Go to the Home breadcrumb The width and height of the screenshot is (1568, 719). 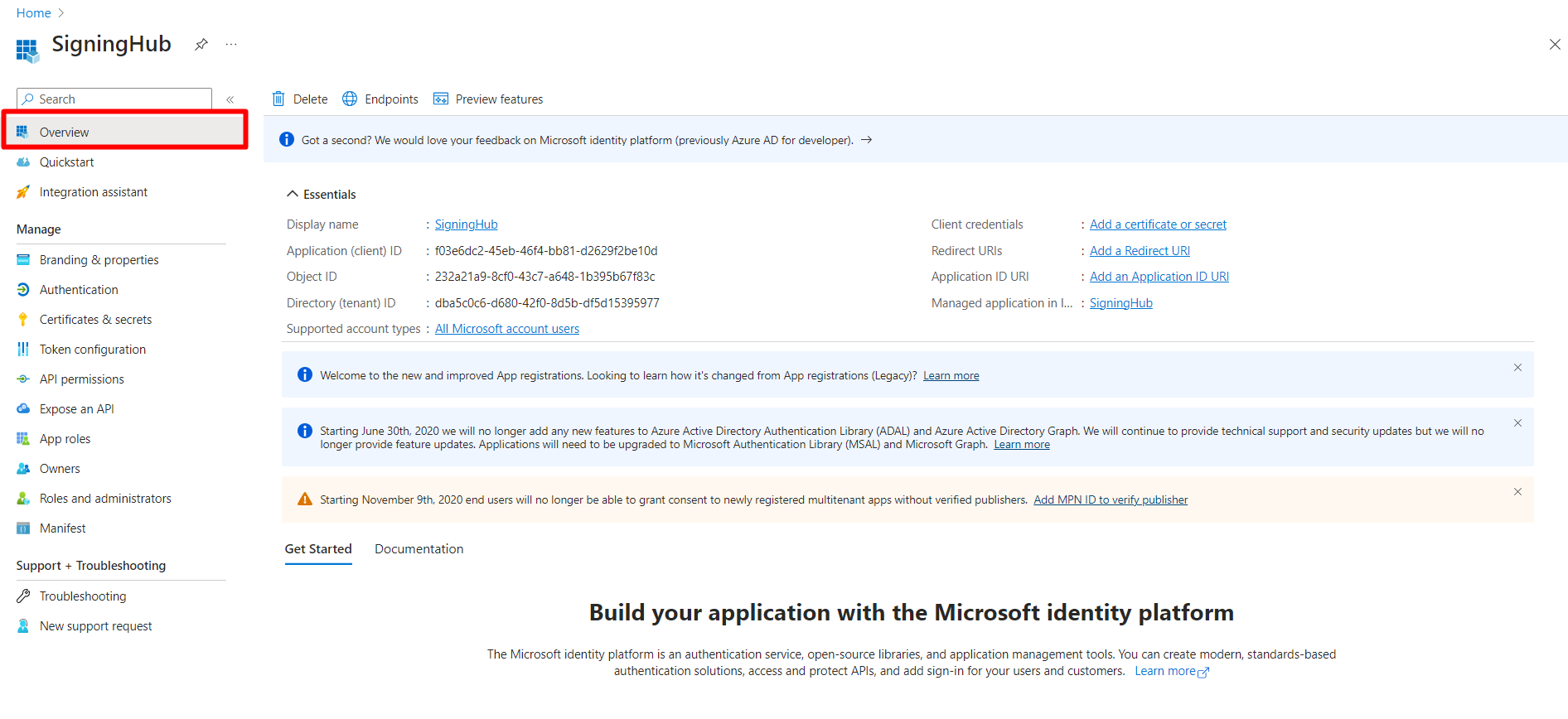pos(34,13)
